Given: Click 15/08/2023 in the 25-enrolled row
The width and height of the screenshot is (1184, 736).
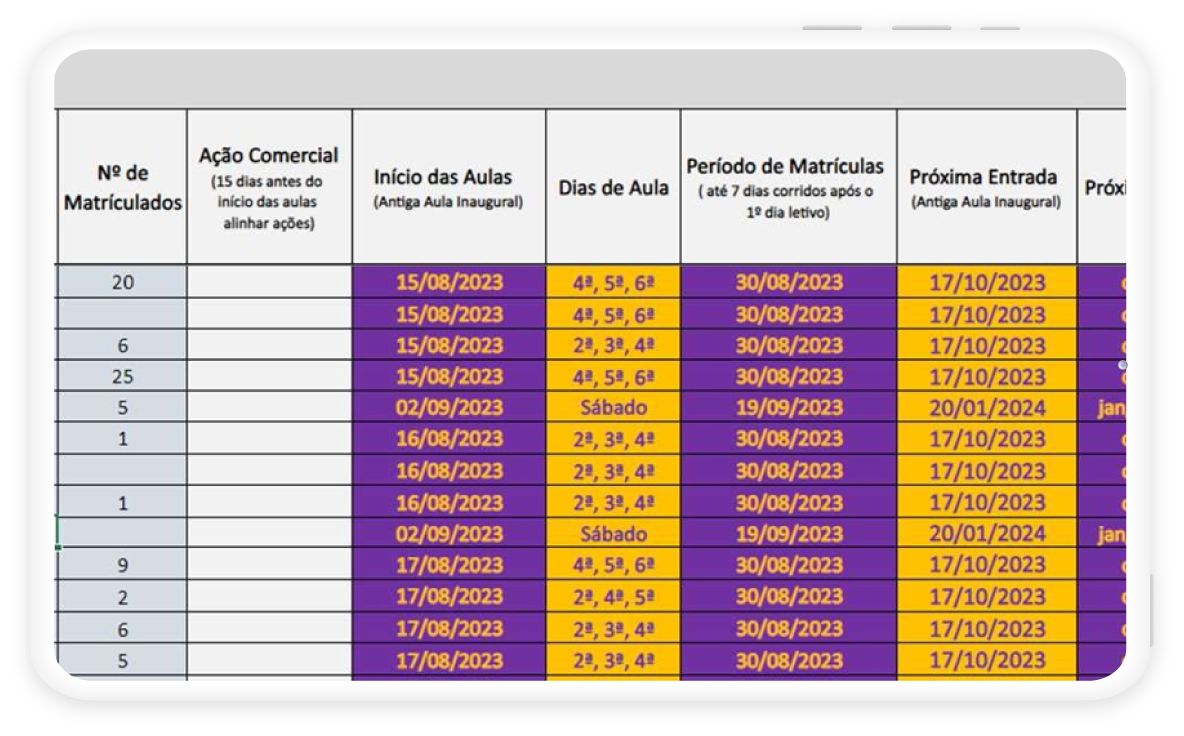Looking at the screenshot, I should point(449,376).
